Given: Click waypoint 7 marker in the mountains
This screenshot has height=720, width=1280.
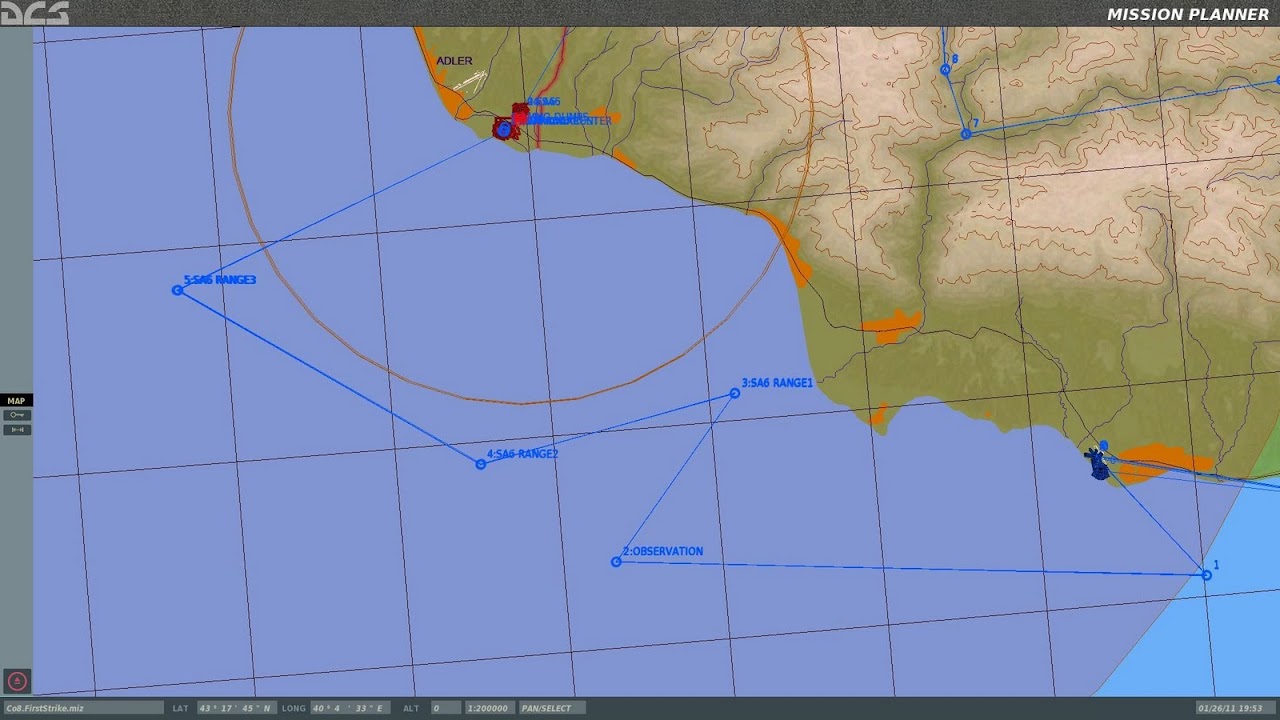Looking at the screenshot, I should tap(966, 133).
